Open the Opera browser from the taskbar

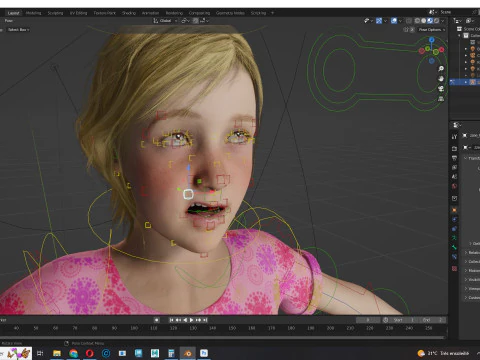pyautogui.click(x=90, y=353)
